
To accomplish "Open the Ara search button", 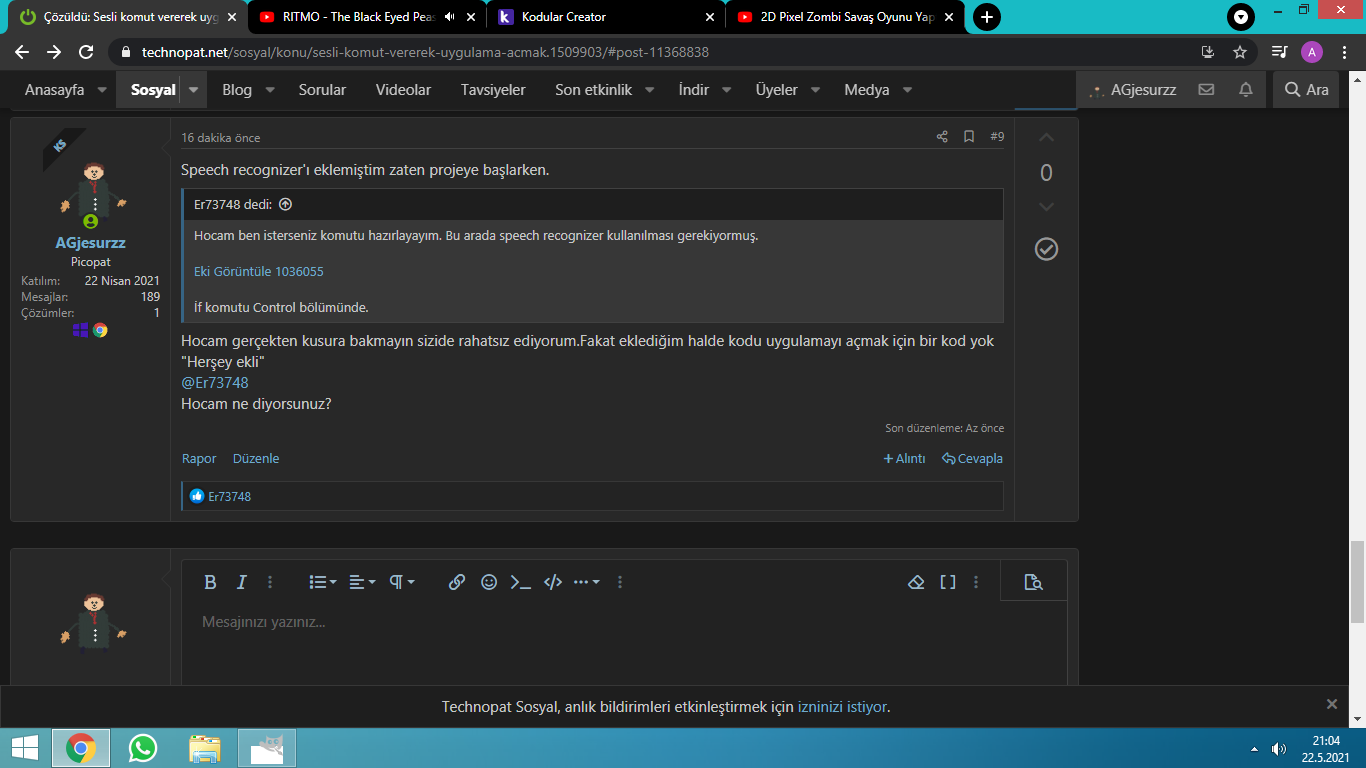I will pyautogui.click(x=1307, y=90).
